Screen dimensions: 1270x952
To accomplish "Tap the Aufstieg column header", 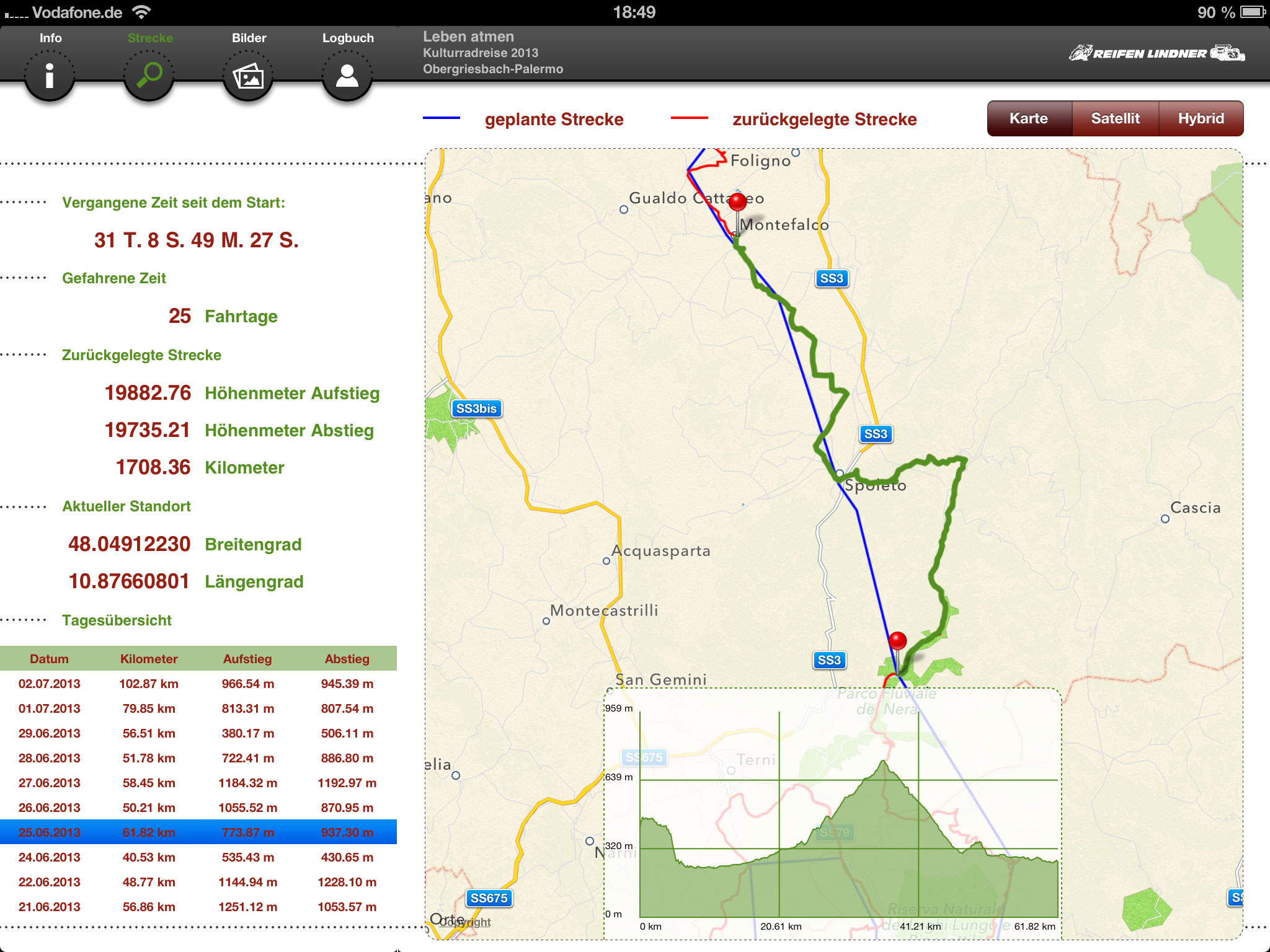I will 247,659.
